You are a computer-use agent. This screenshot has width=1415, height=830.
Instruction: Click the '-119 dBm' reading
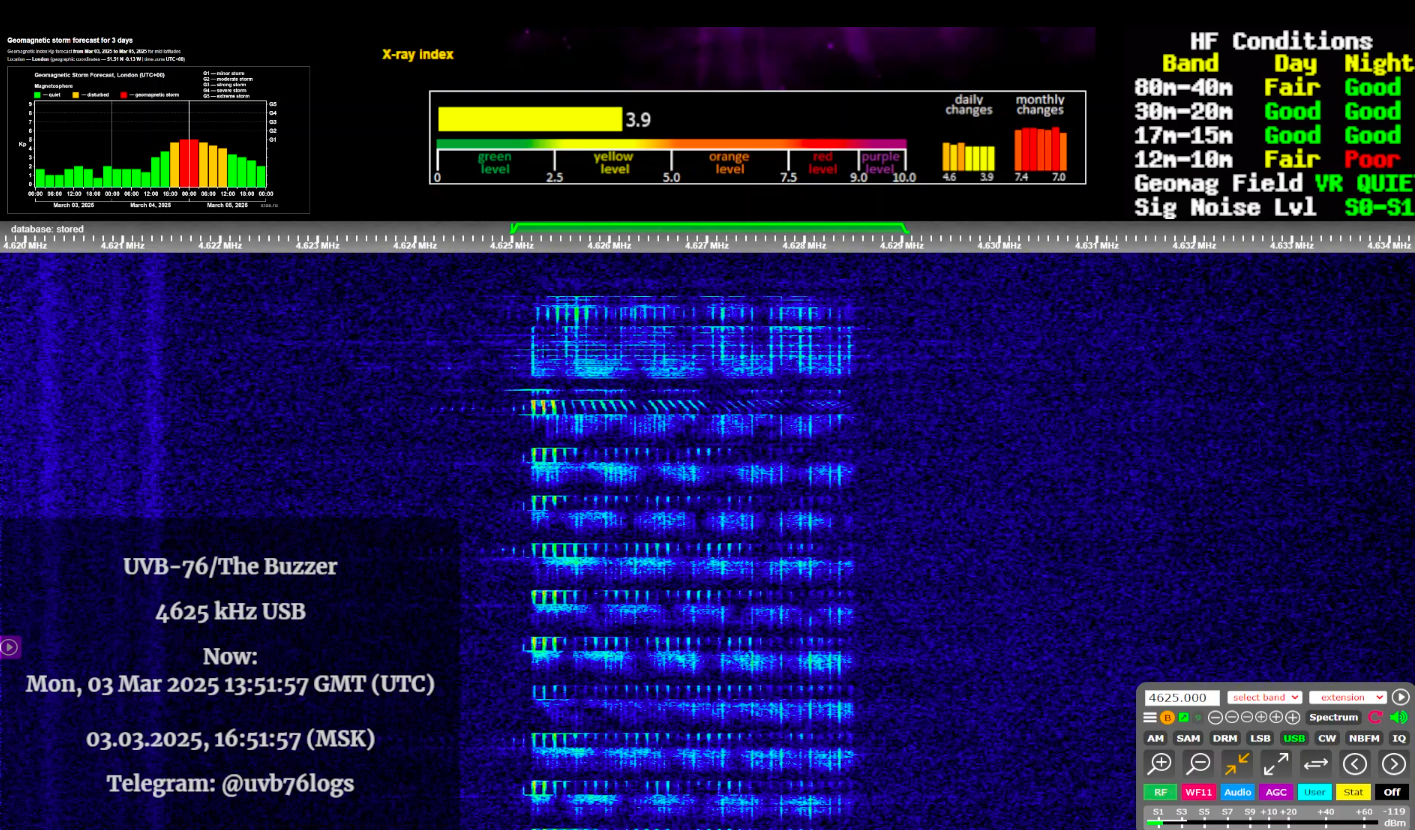1395,817
